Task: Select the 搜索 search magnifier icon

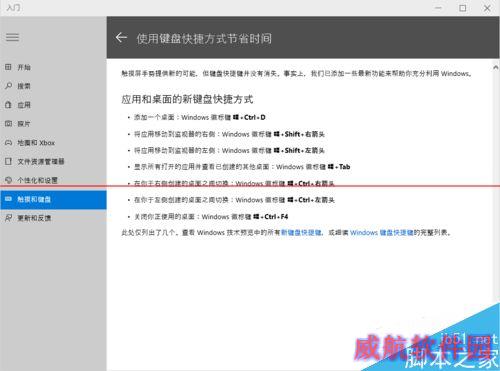Action: [8, 86]
